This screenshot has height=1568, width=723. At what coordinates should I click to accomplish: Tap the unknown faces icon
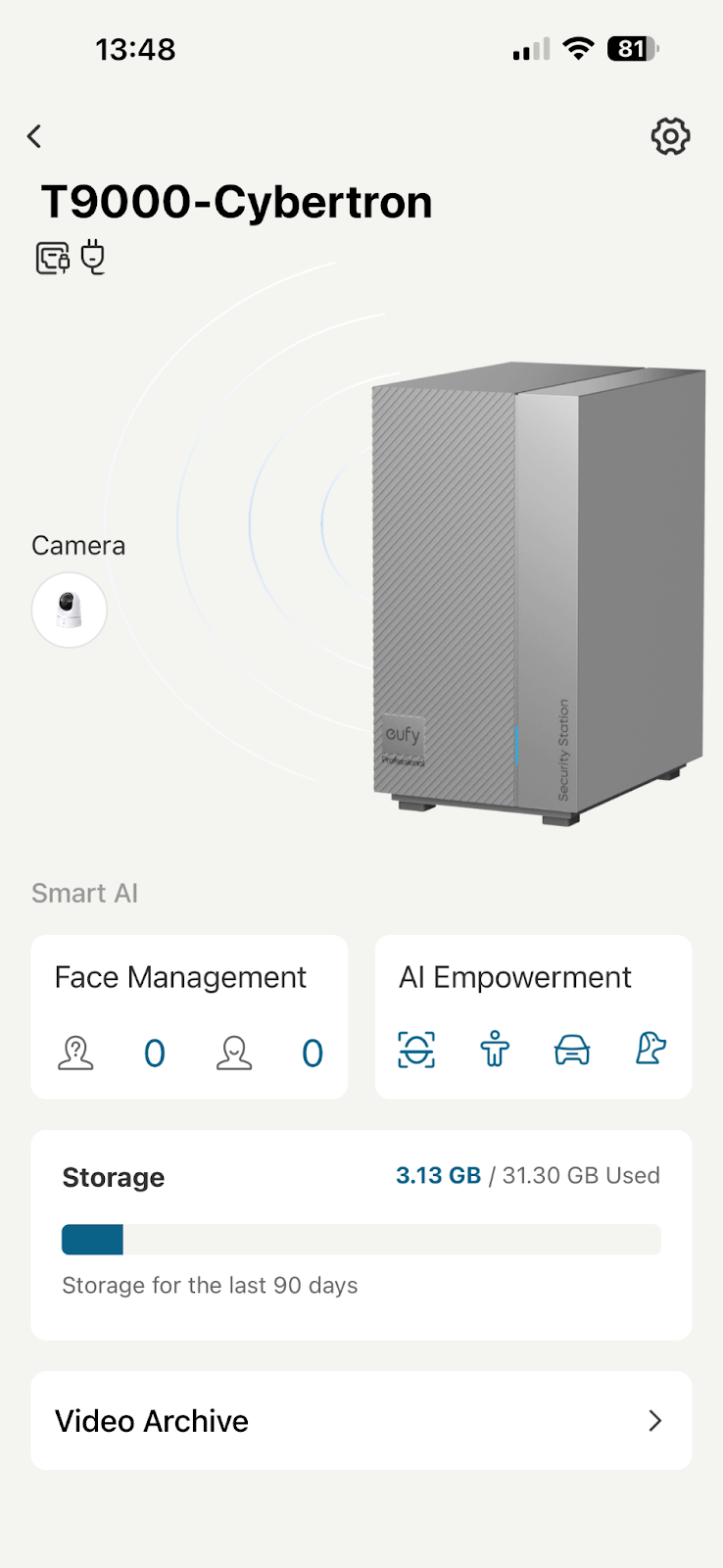[75, 1053]
